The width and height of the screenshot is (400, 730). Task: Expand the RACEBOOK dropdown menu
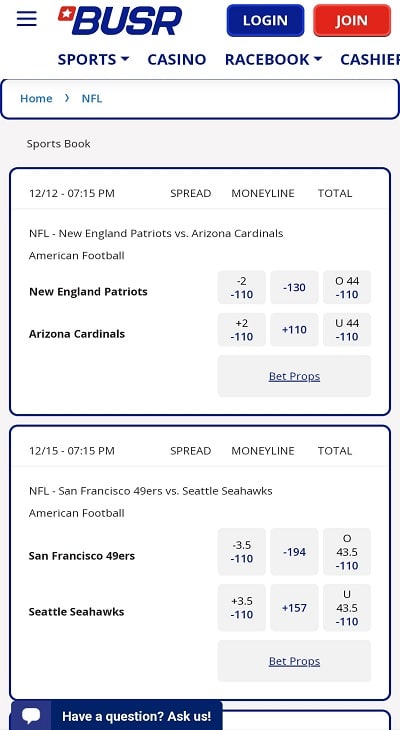tap(273, 60)
